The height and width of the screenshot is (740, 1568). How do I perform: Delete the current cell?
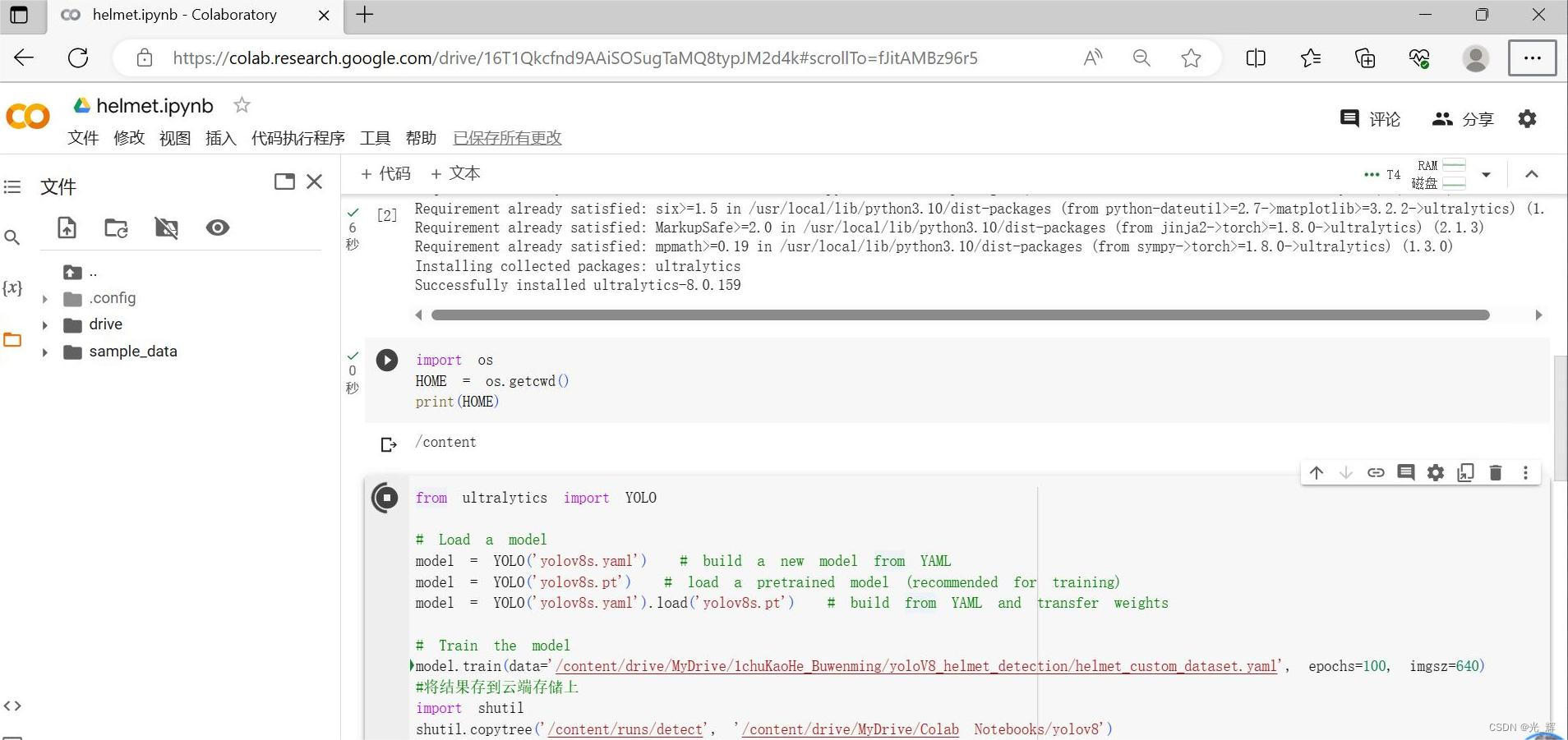point(1496,472)
